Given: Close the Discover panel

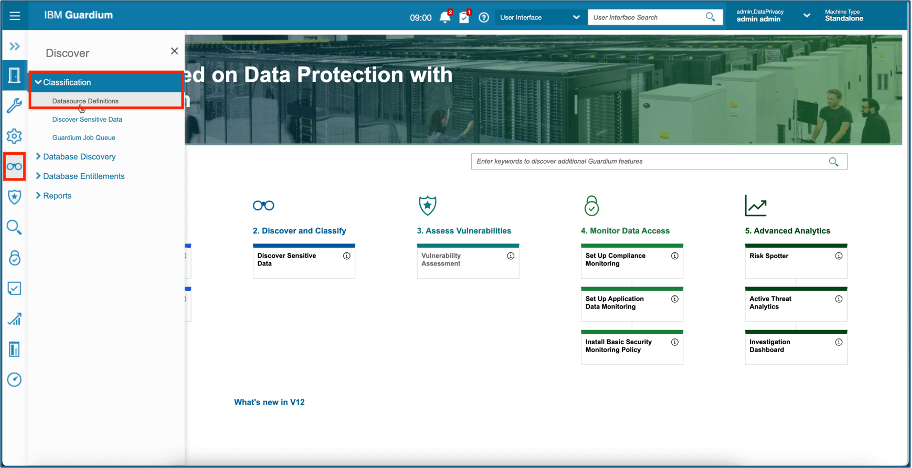Looking at the screenshot, I should point(174,51).
